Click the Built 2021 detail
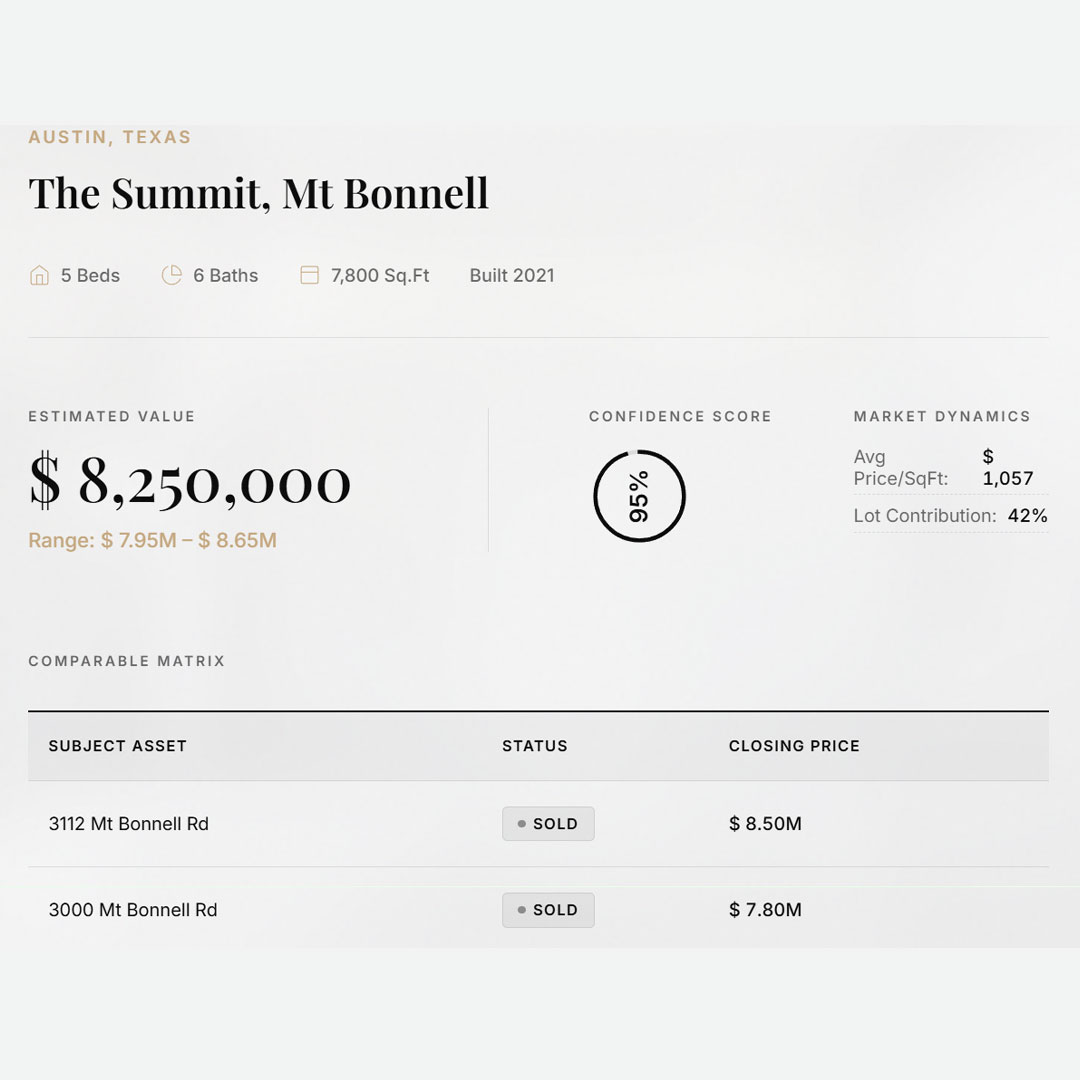Image resolution: width=1080 pixels, height=1080 pixels. [512, 276]
